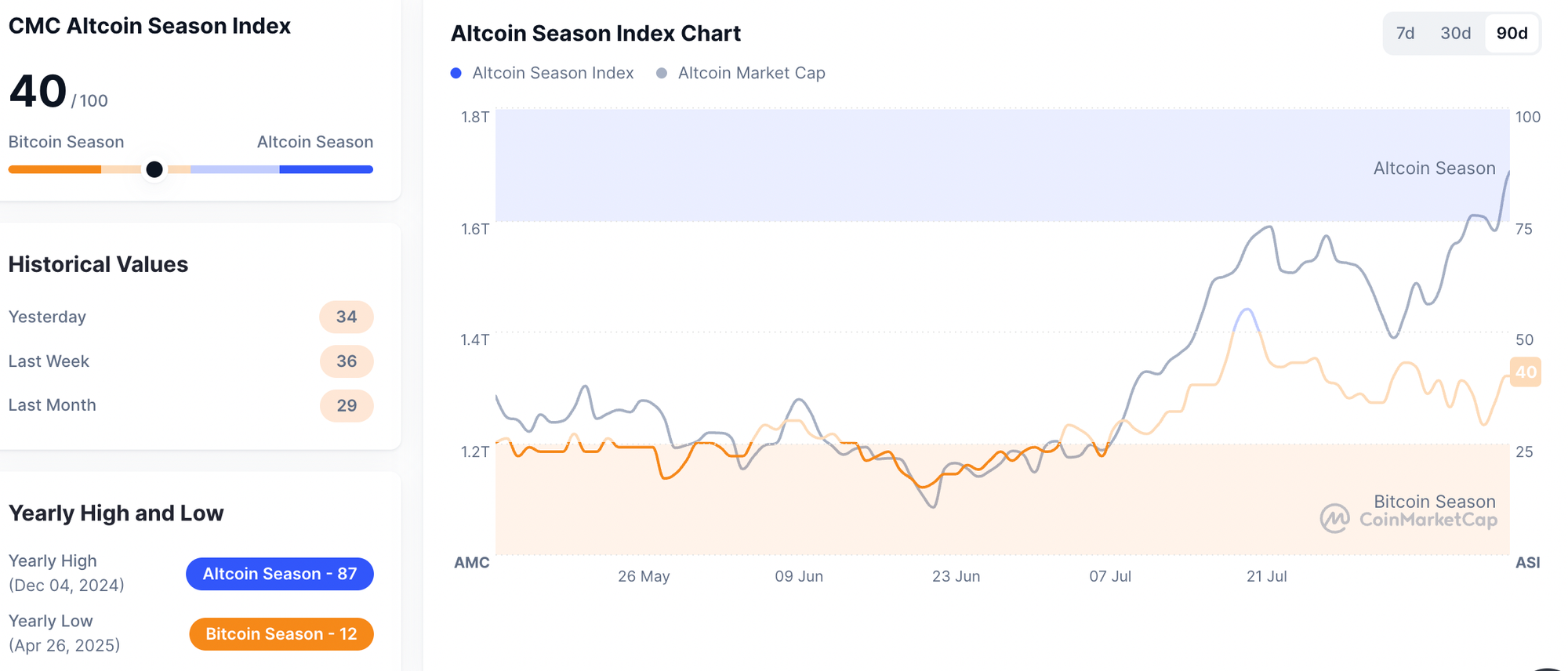This screenshot has width=1568, height=671.
Task: Click the AMC axis label
Action: pos(471,562)
